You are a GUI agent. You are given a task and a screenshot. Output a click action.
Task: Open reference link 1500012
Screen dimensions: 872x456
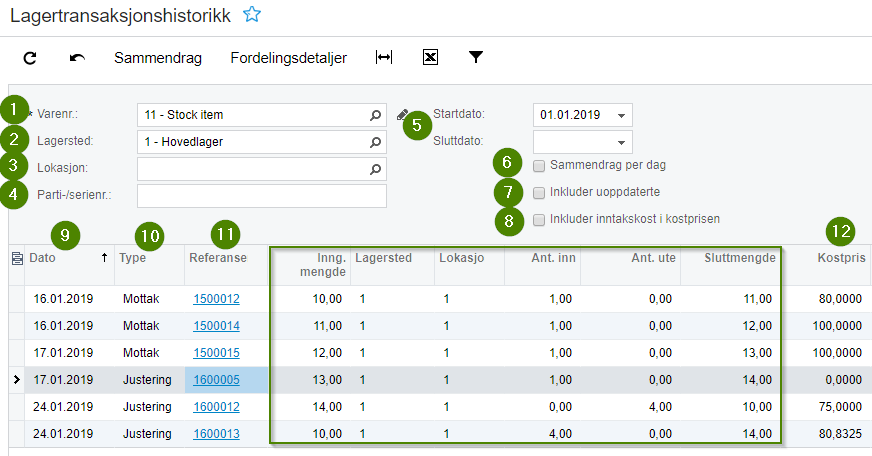pos(216,299)
